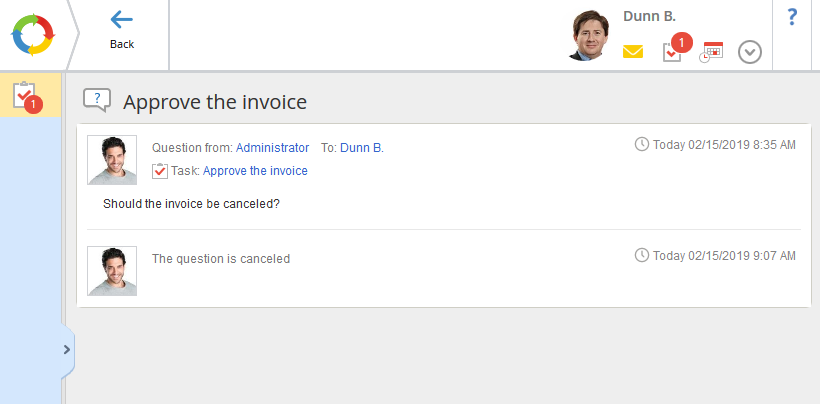Click the Administrator avatar in the question
Image resolution: width=820 pixels, height=404 pixels.
coord(112,160)
